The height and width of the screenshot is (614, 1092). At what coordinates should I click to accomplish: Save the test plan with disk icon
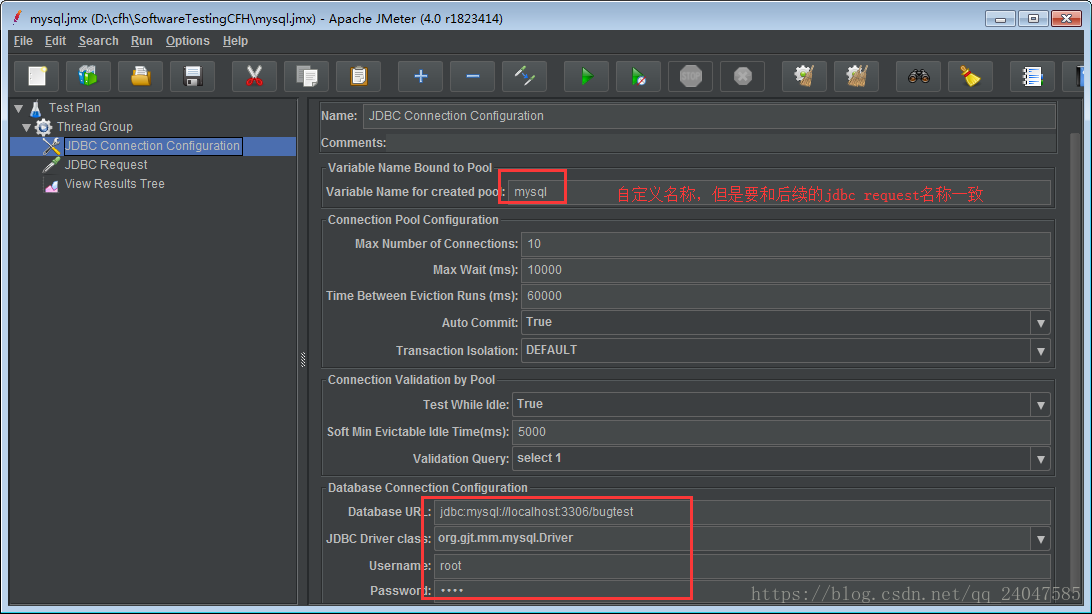click(x=193, y=76)
